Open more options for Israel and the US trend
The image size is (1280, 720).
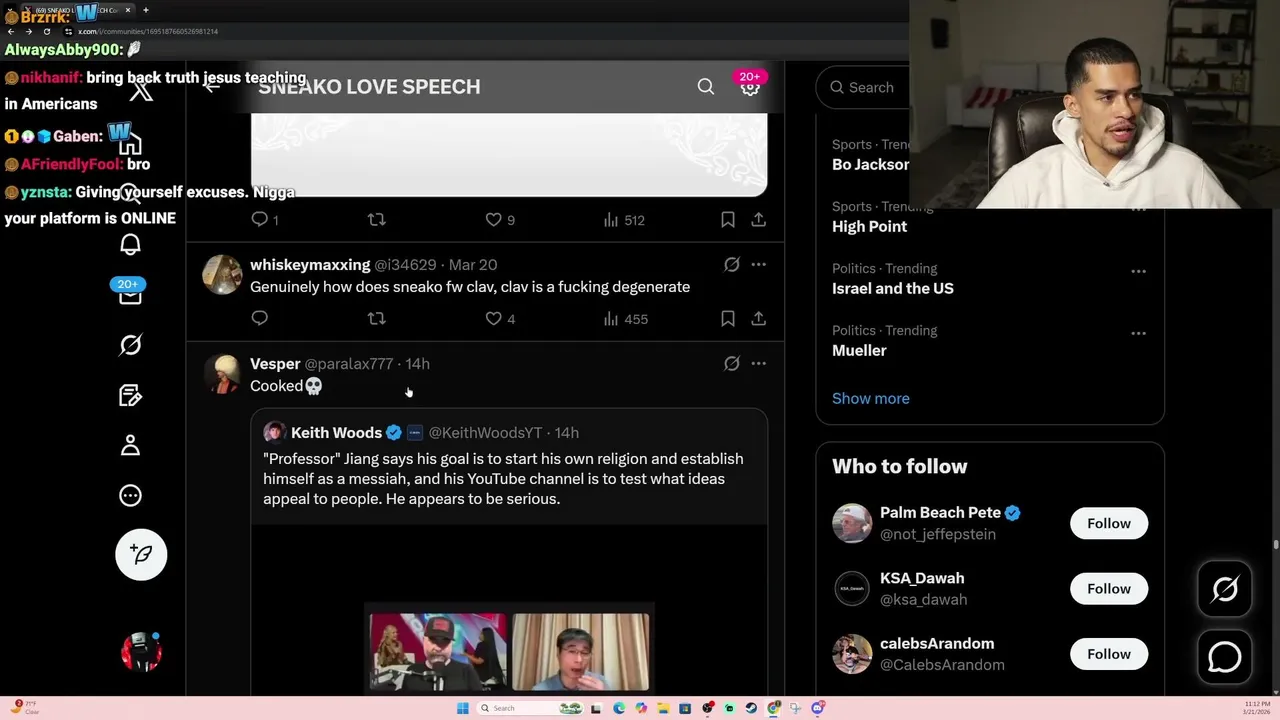tap(1138, 271)
